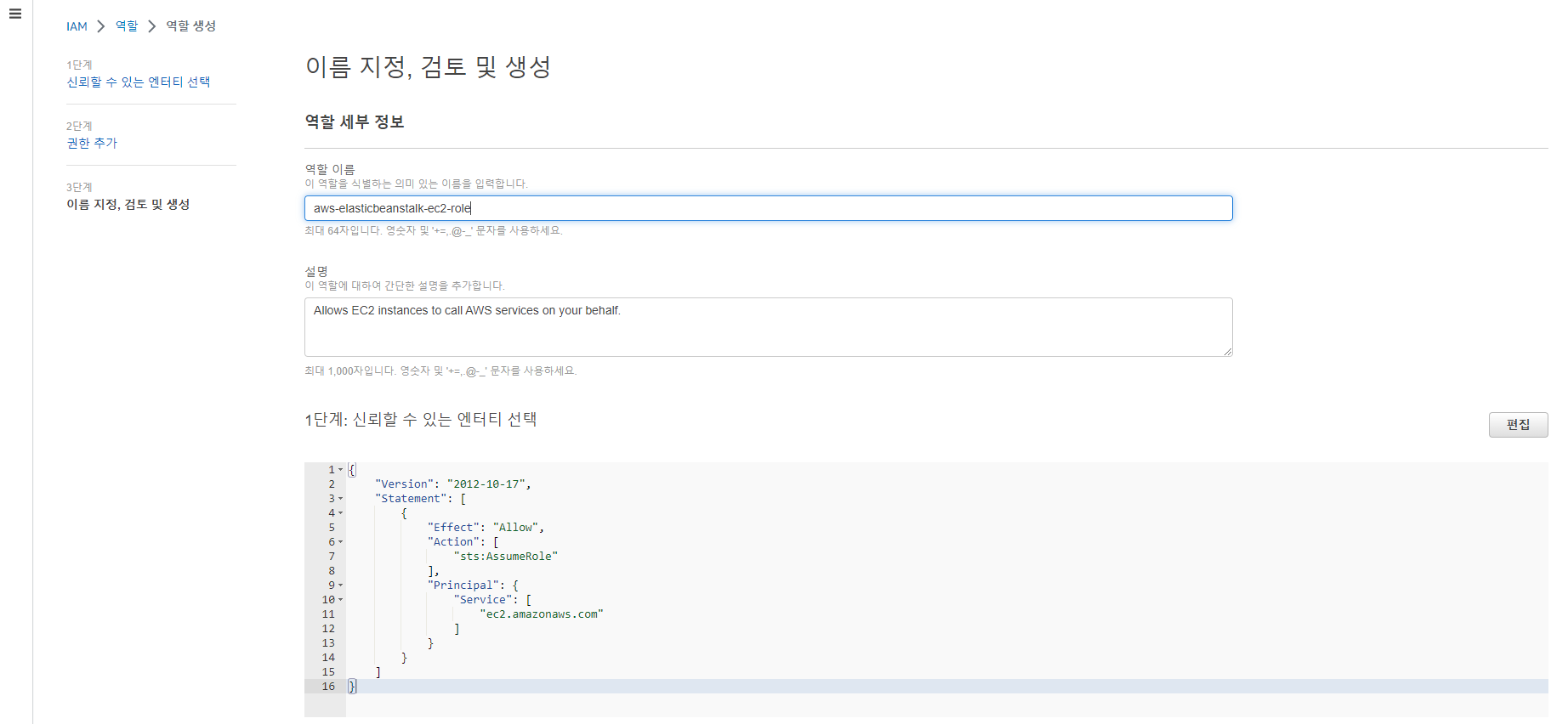Go to IAM breadcrumb link
The image size is (1568, 724).
point(77,26)
